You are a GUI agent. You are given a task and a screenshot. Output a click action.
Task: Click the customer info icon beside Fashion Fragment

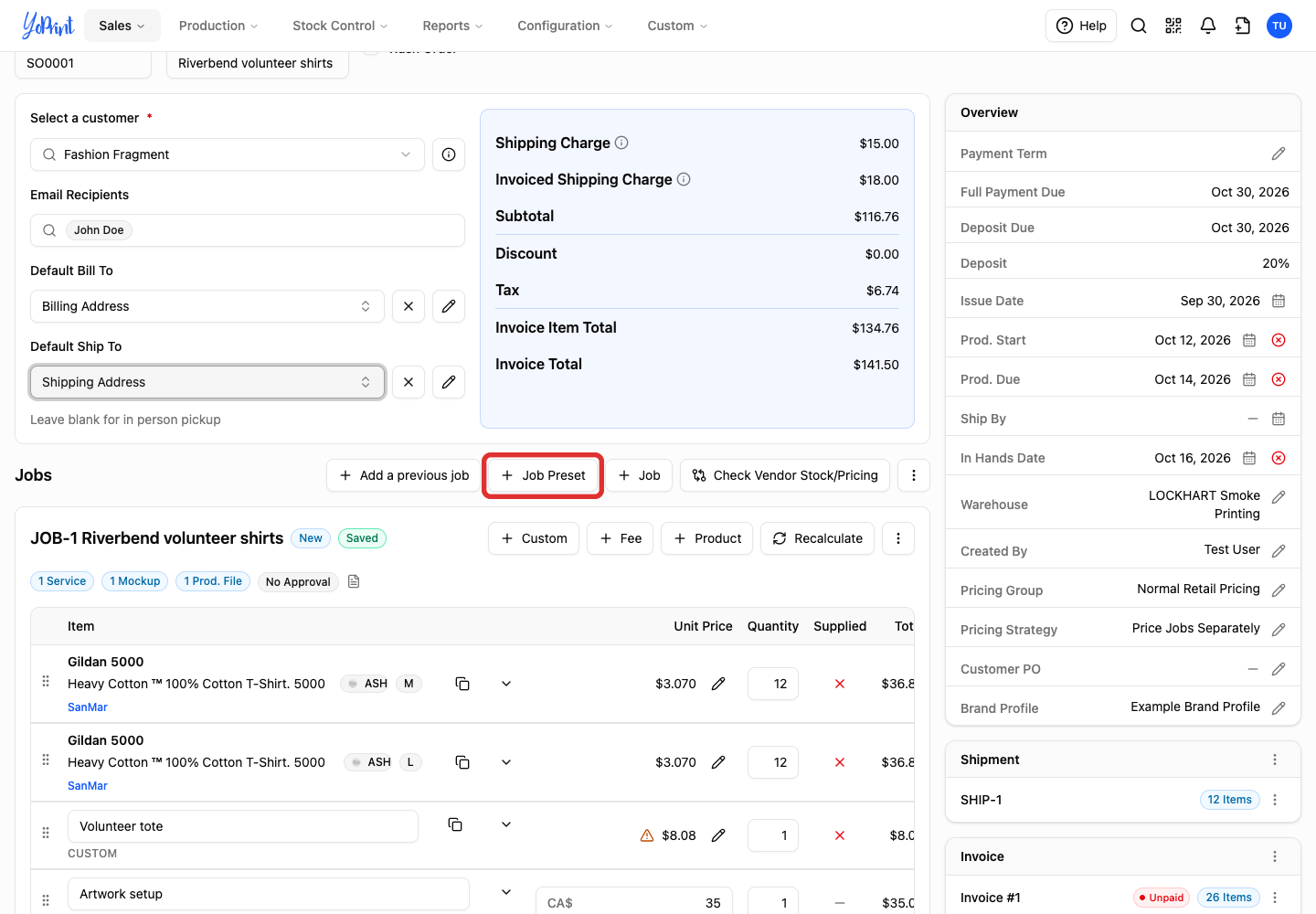click(x=449, y=154)
